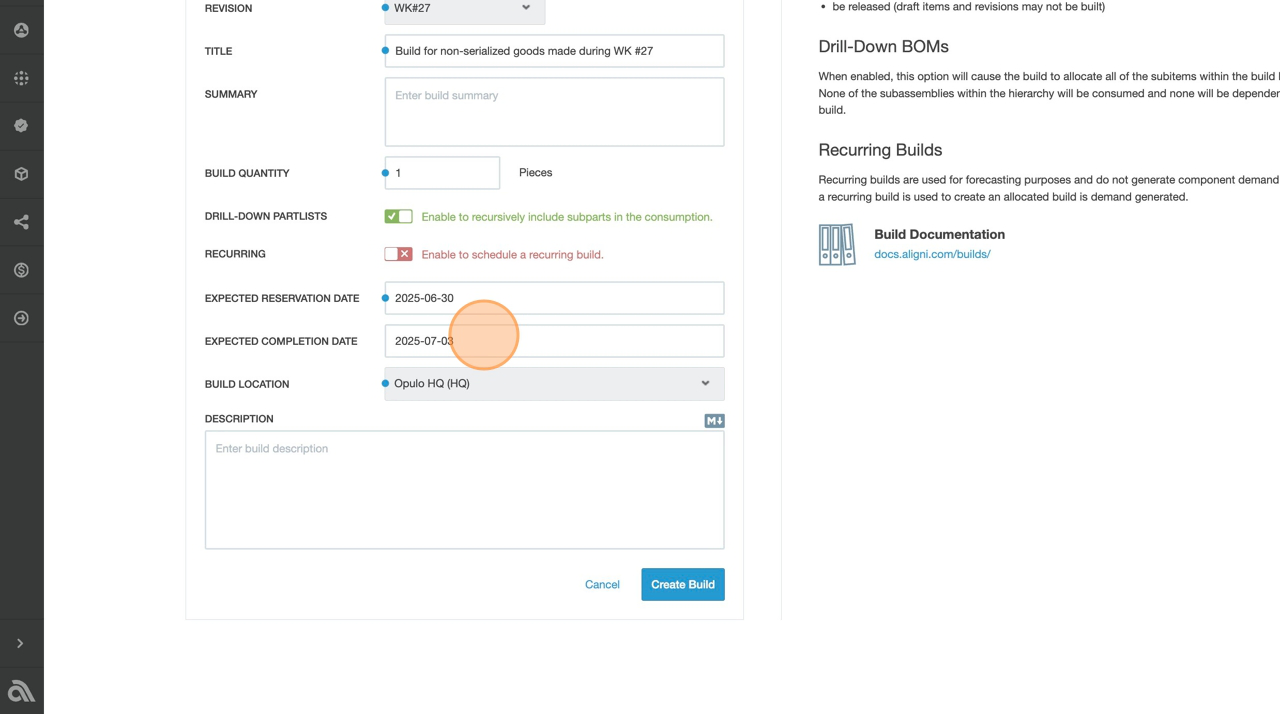Open the cube items sidebar icon

coord(21,174)
